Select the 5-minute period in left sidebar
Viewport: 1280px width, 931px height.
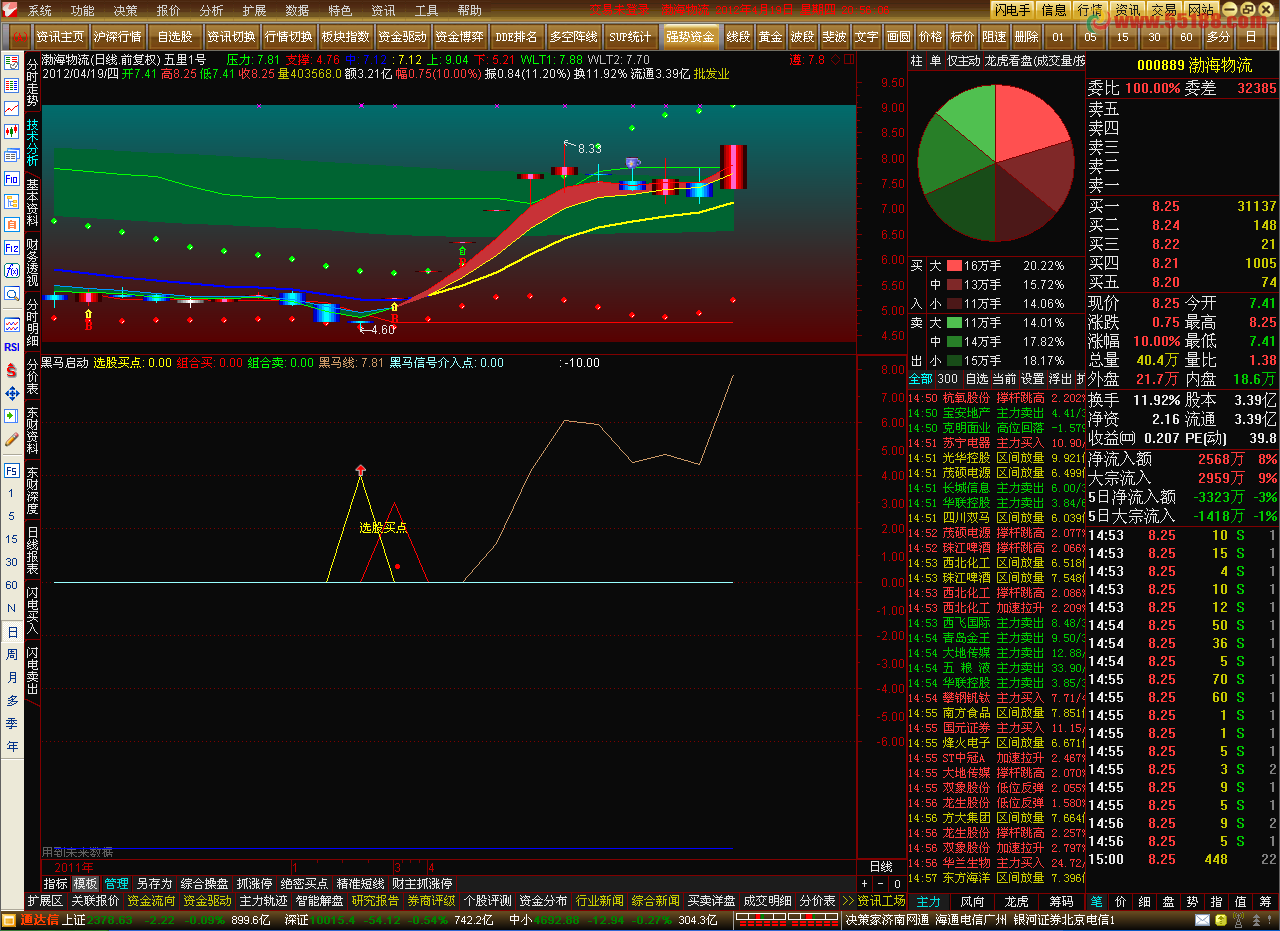[x=12, y=516]
